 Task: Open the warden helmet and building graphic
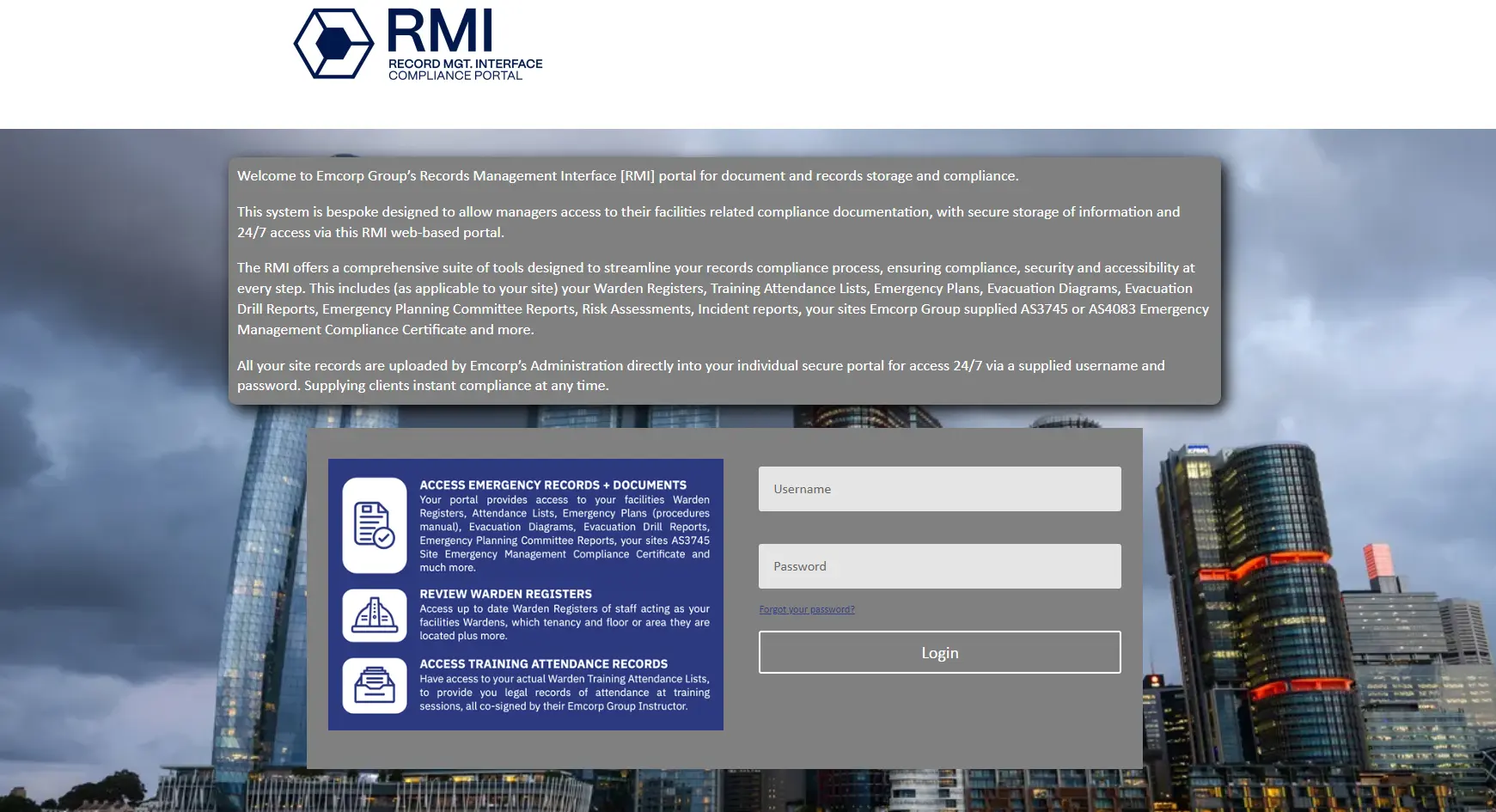[x=374, y=615]
